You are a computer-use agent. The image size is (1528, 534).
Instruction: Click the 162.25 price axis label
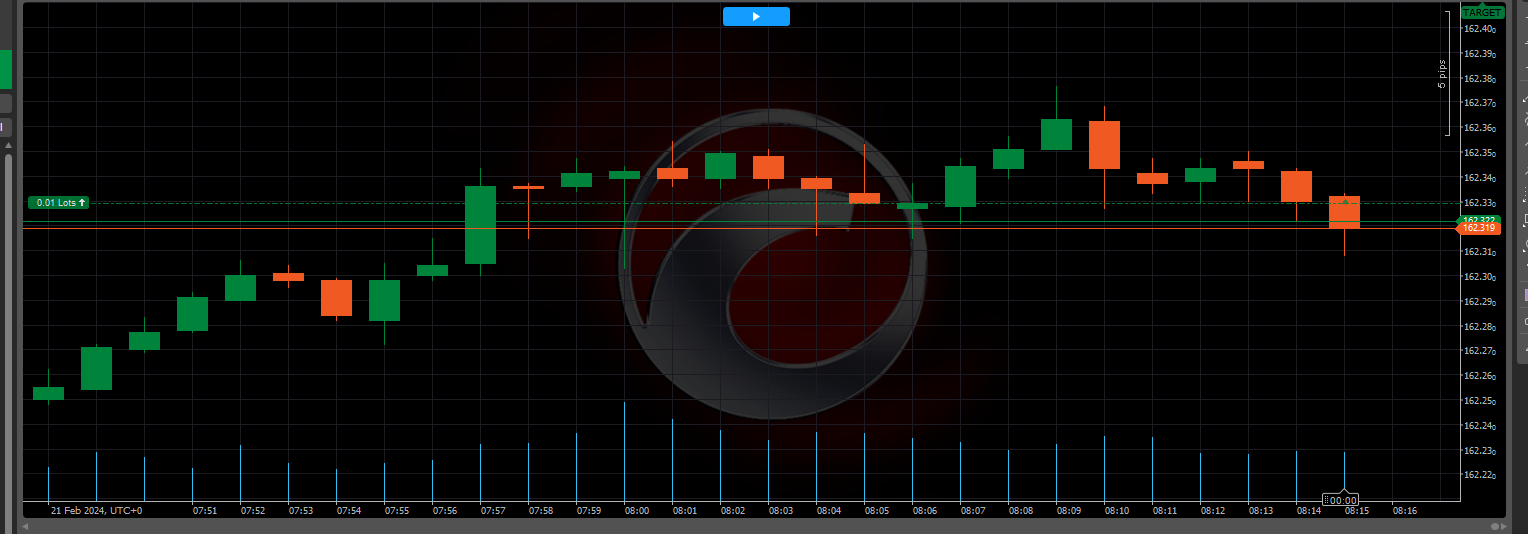point(1480,401)
